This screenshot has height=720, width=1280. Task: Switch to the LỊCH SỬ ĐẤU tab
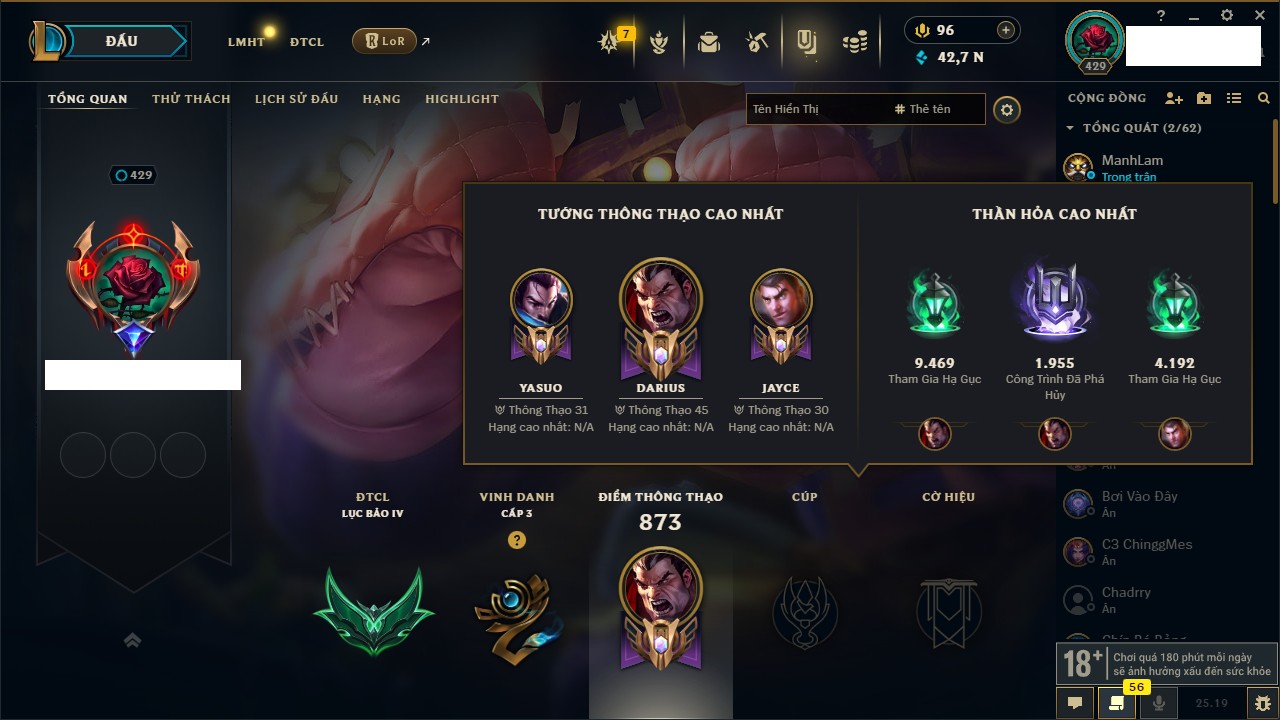click(296, 99)
